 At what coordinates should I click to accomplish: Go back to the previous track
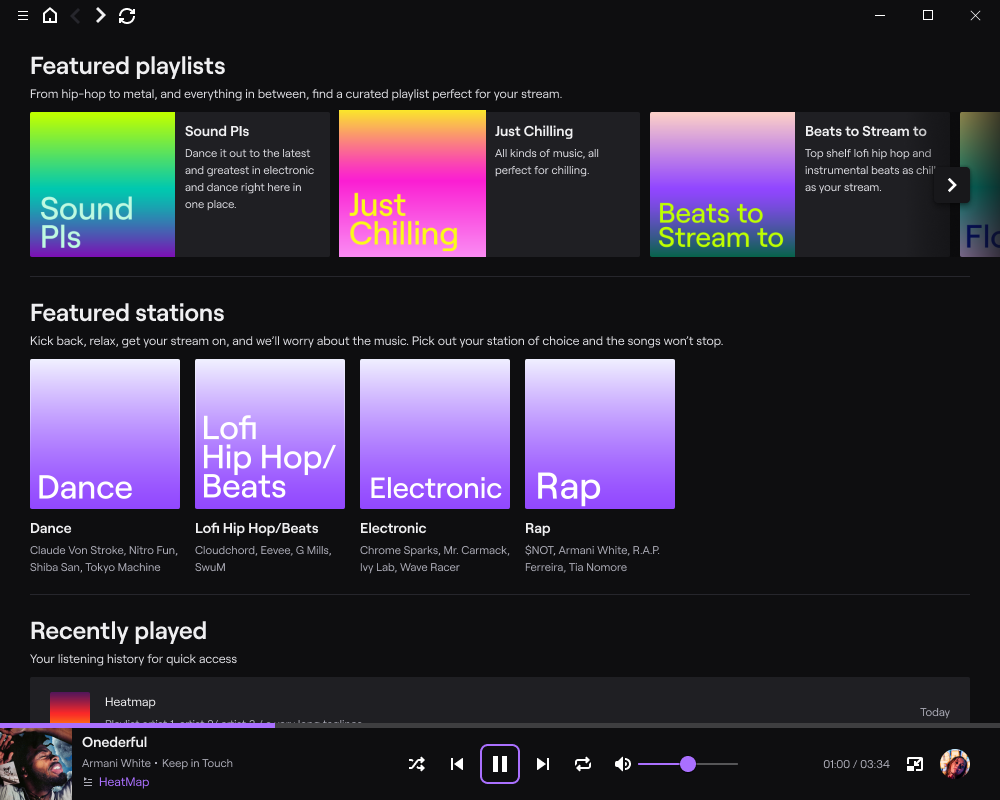click(457, 763)
